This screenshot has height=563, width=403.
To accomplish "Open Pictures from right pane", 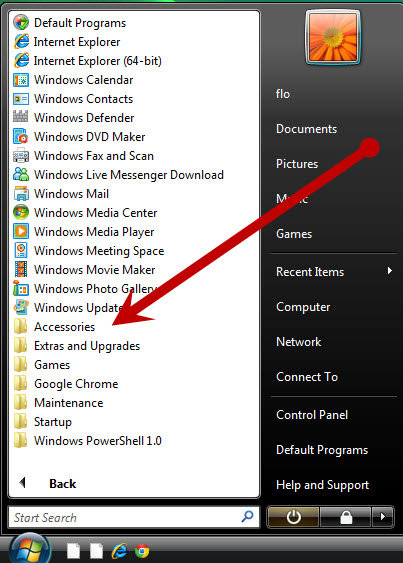I will coord(297,164).
